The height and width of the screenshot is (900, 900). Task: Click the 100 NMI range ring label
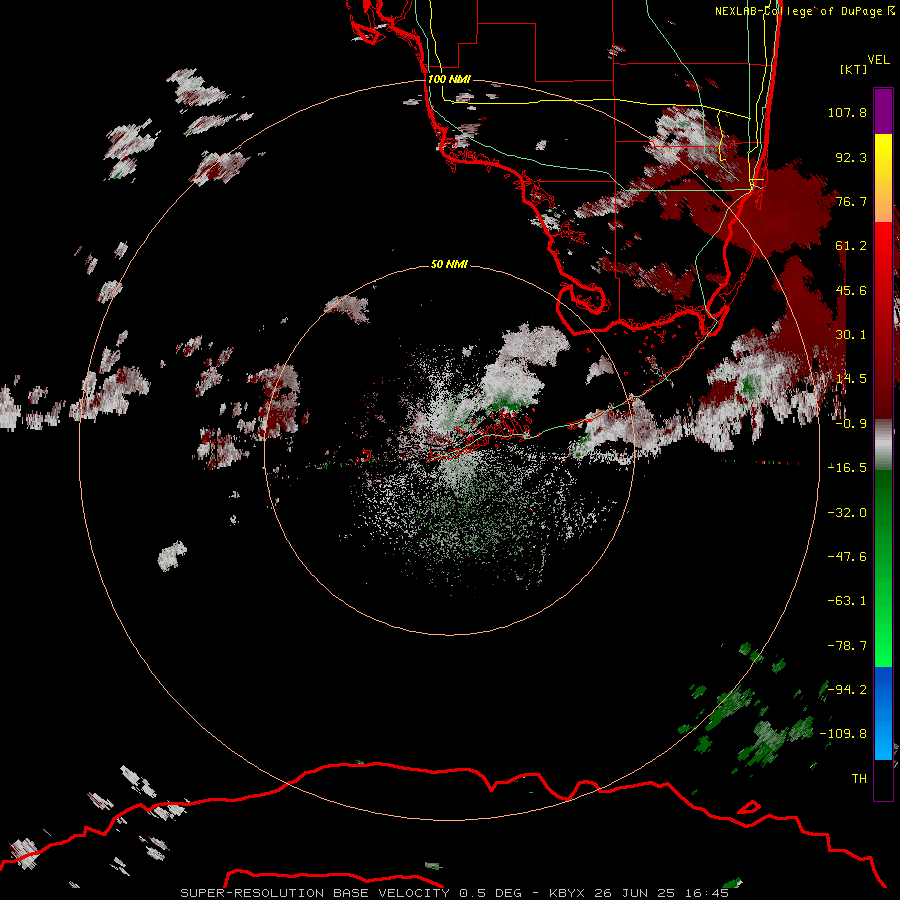(x=449, y=79)
